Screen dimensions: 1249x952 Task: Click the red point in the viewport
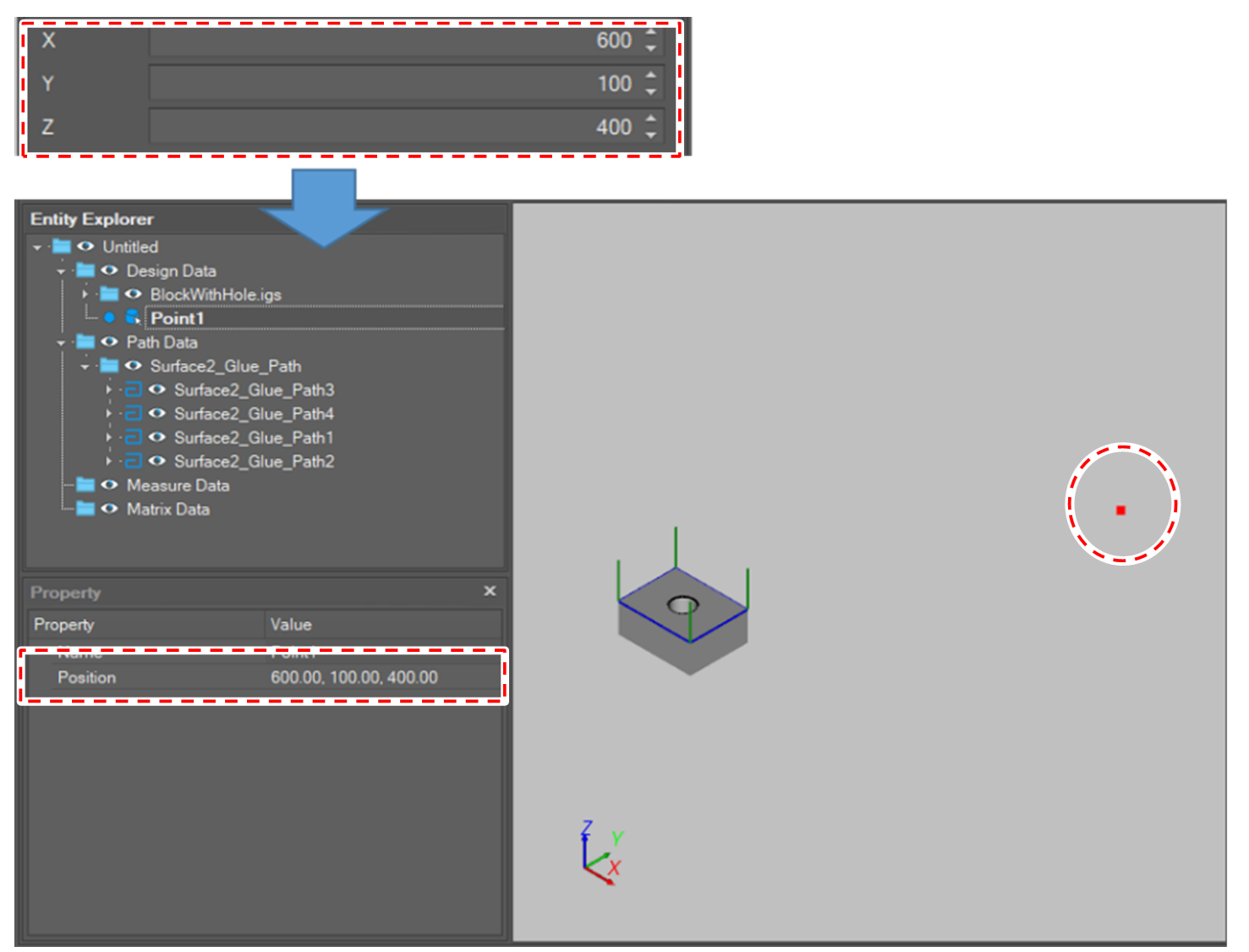[x=1120, y=510]
